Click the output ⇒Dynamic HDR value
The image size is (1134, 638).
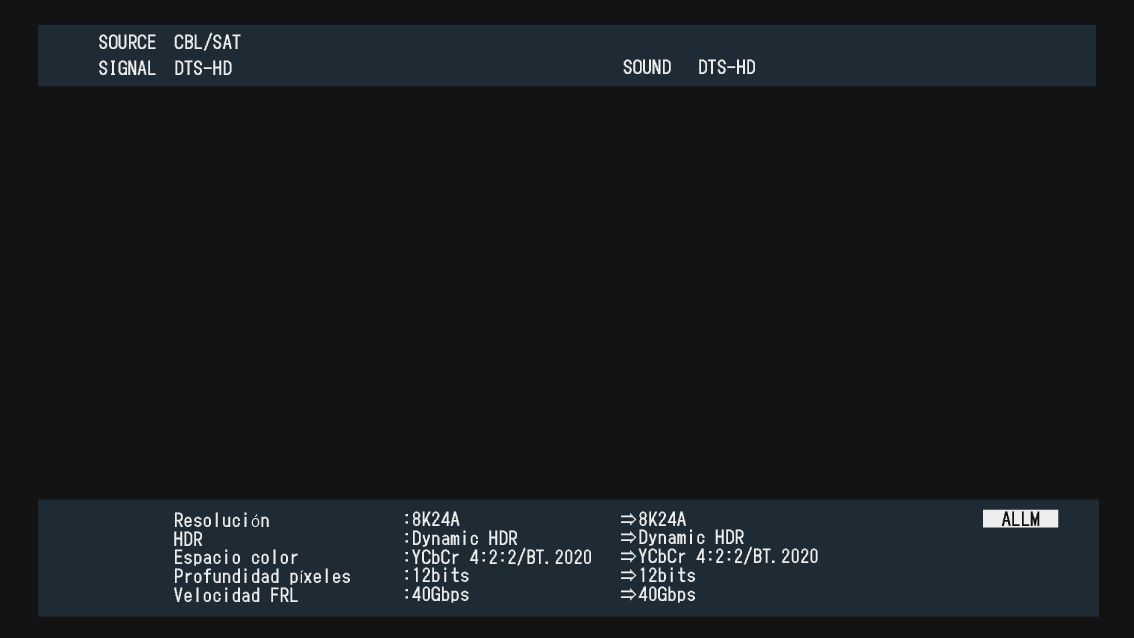(682, 537)
